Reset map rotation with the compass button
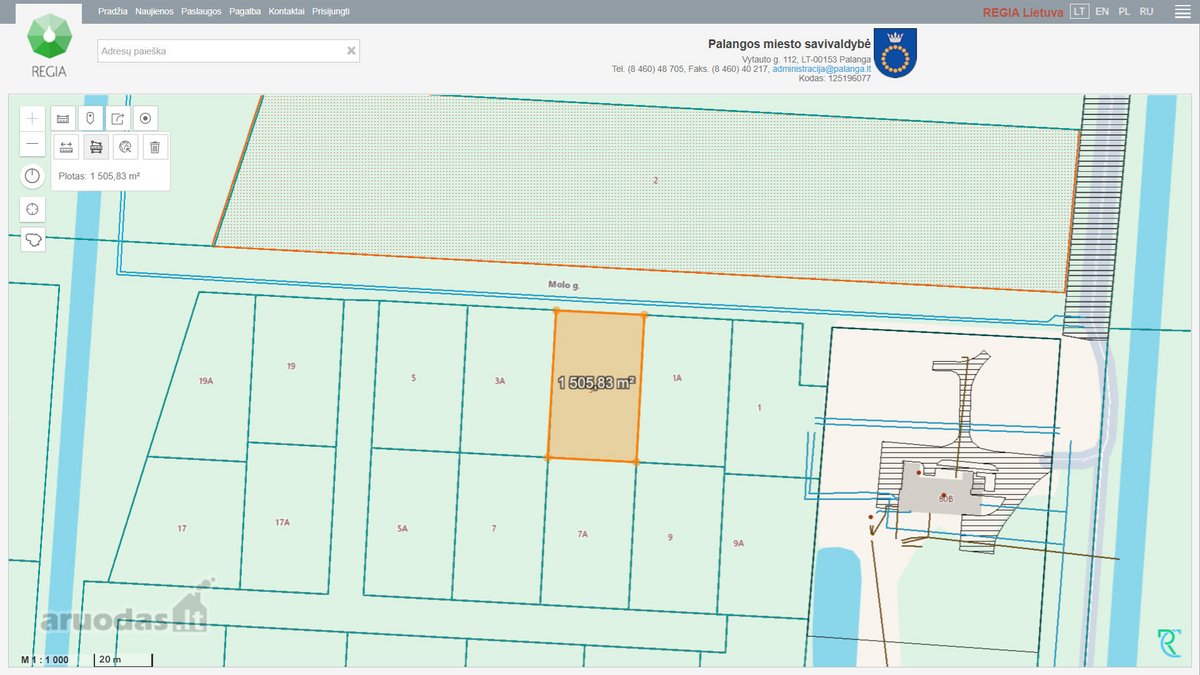The image size is (1200, 675). pos(33,177)
